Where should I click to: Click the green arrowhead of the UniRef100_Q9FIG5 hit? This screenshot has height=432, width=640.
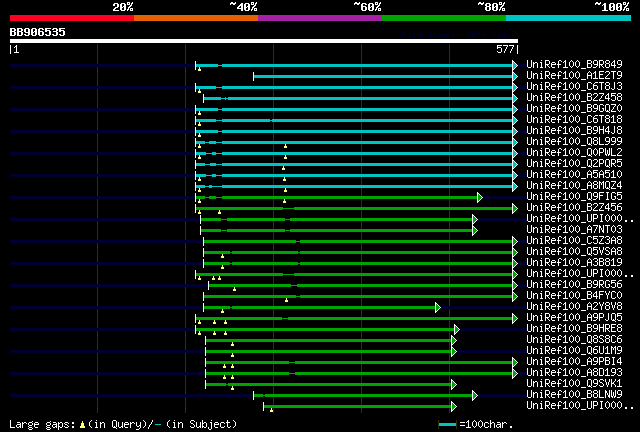(480, 198)
